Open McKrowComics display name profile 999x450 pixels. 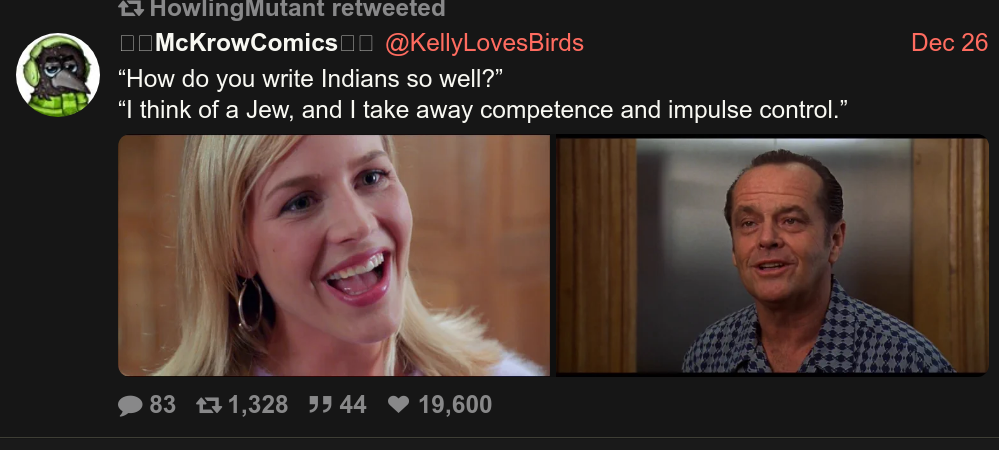coord(246,43)
